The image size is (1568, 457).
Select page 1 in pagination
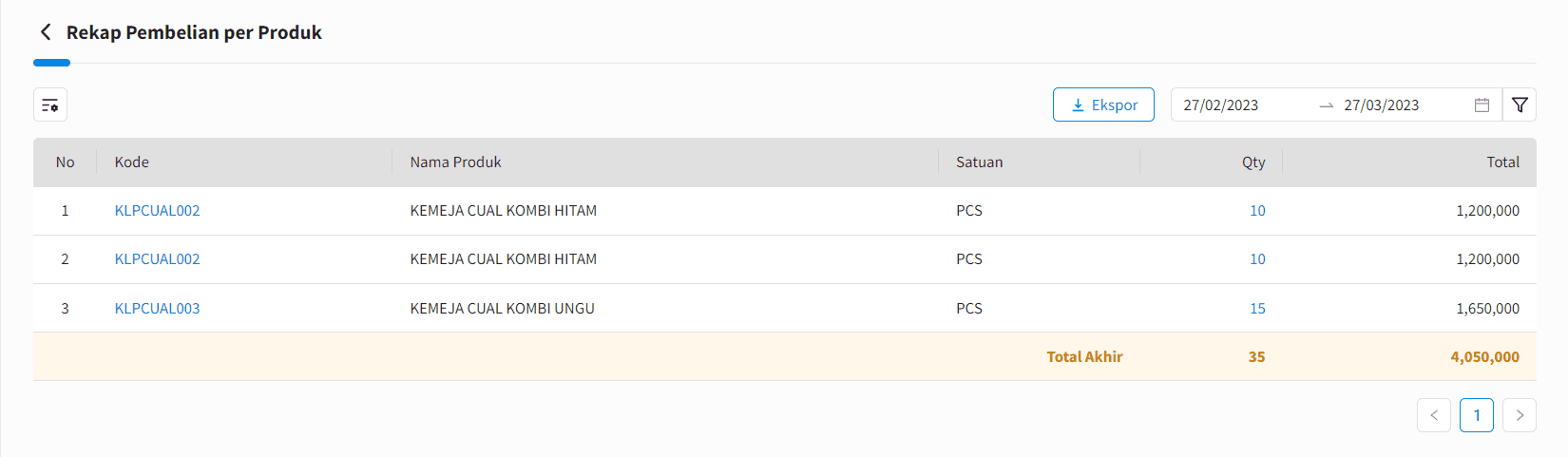point(1477,415)
